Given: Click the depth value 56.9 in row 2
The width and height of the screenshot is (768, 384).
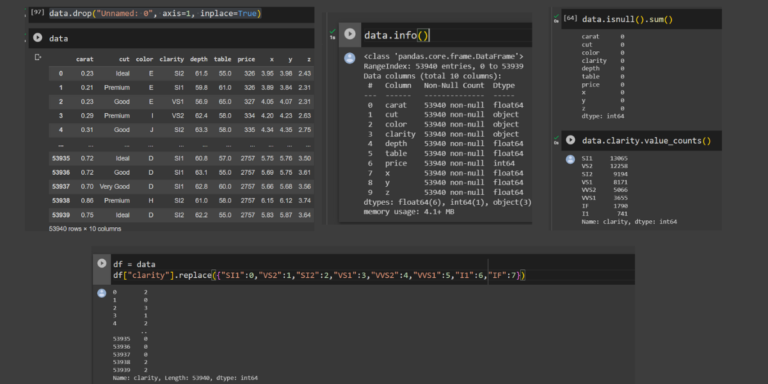Looking at the screenshot, I should pyautogui.click(x=201, y=102).
